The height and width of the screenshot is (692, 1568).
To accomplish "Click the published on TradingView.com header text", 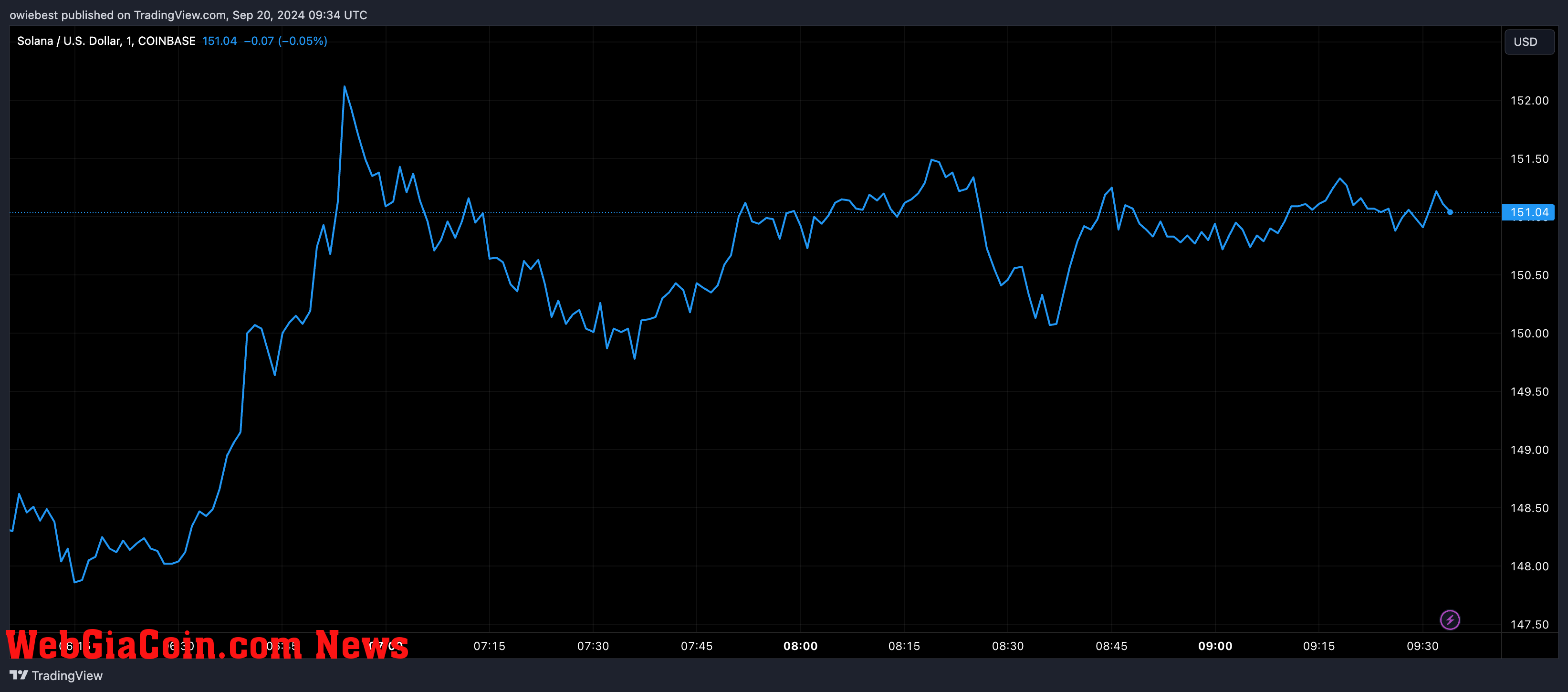I will tap(188, 15).
